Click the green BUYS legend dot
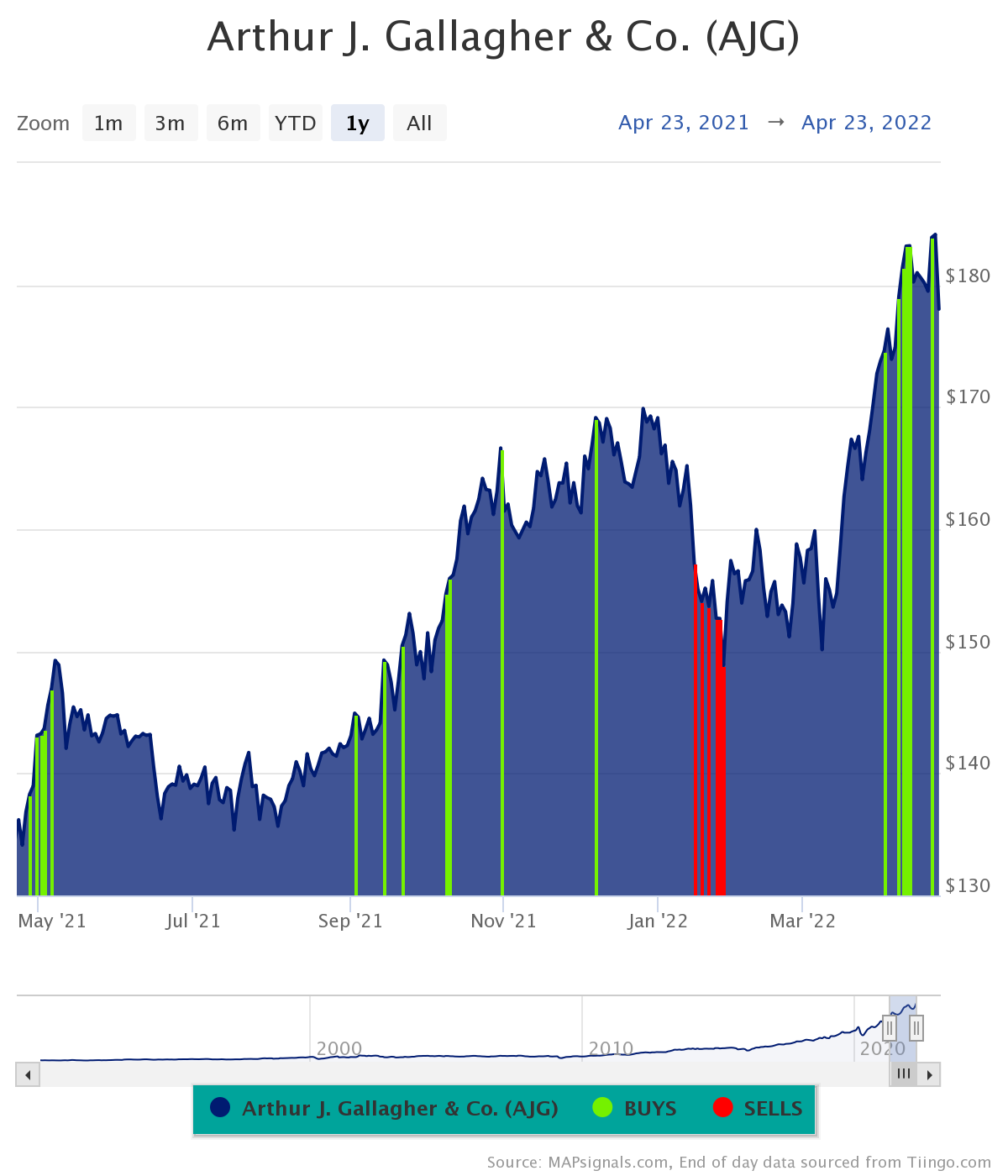Screen dimensions: 1008x1176 tap(602, 1108)
